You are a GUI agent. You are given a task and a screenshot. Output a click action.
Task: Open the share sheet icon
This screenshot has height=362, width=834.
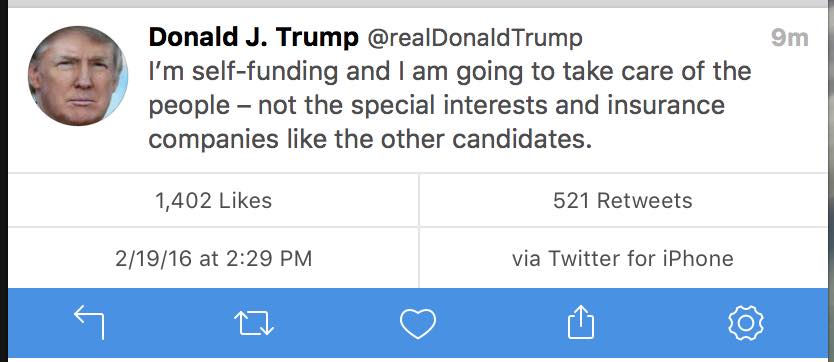580,322
